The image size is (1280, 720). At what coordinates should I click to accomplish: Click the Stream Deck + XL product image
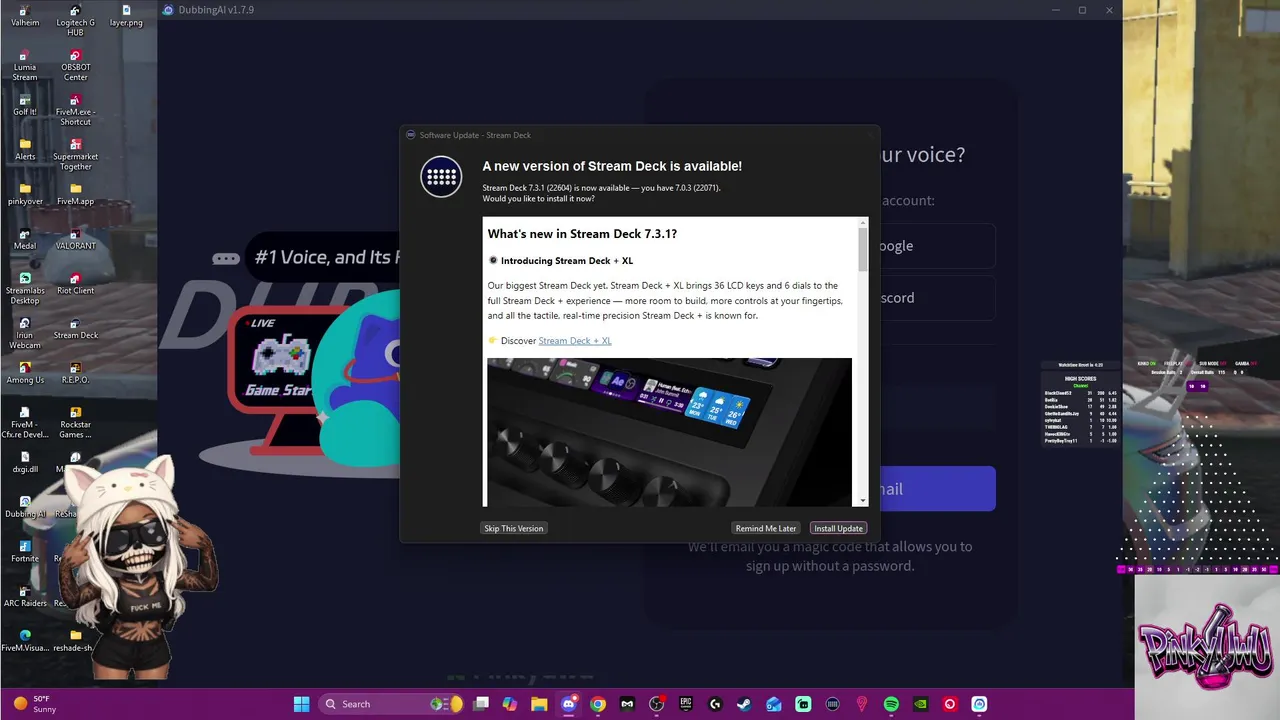(669, 432)
